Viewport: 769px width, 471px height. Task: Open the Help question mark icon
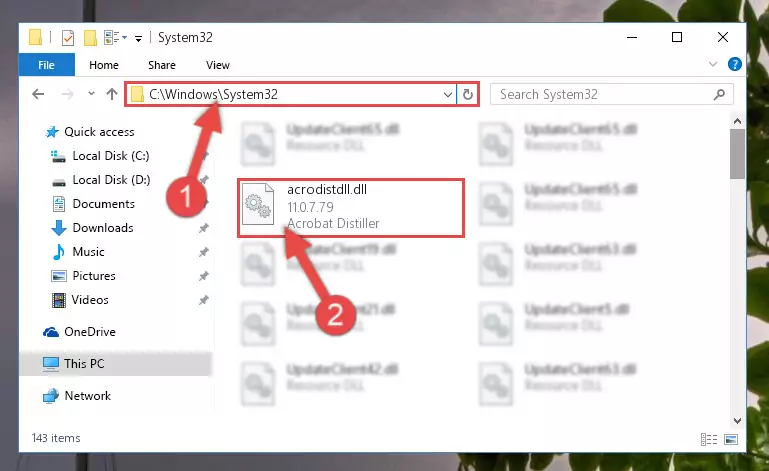coord(734,64)
